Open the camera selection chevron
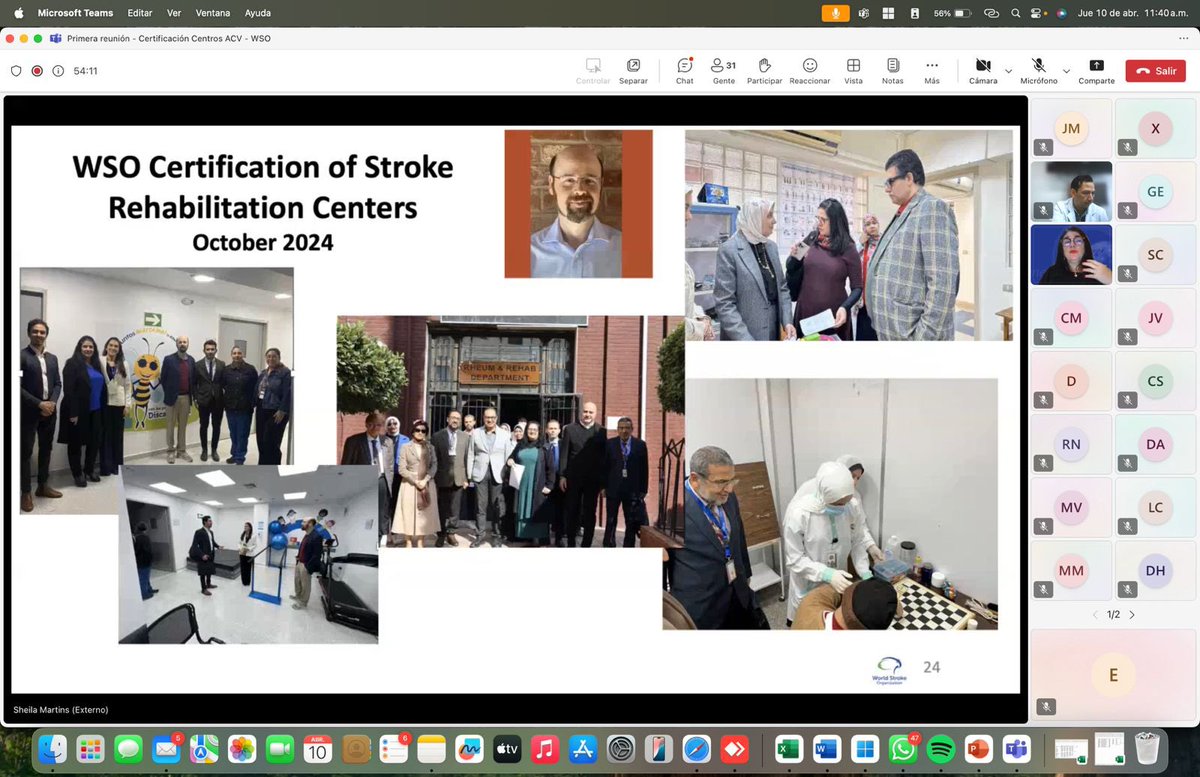The height and width of the screenshot is (777, 1200). click(x=1009, y=70)
